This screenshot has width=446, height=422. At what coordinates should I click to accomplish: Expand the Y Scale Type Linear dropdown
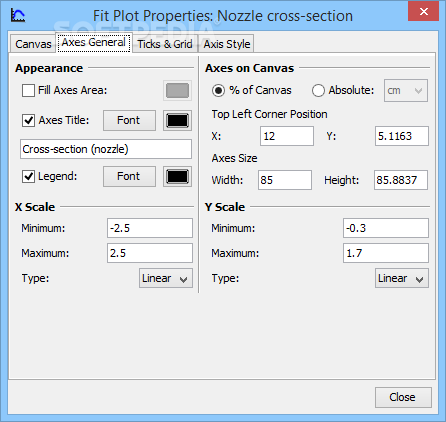pos(402,278)
